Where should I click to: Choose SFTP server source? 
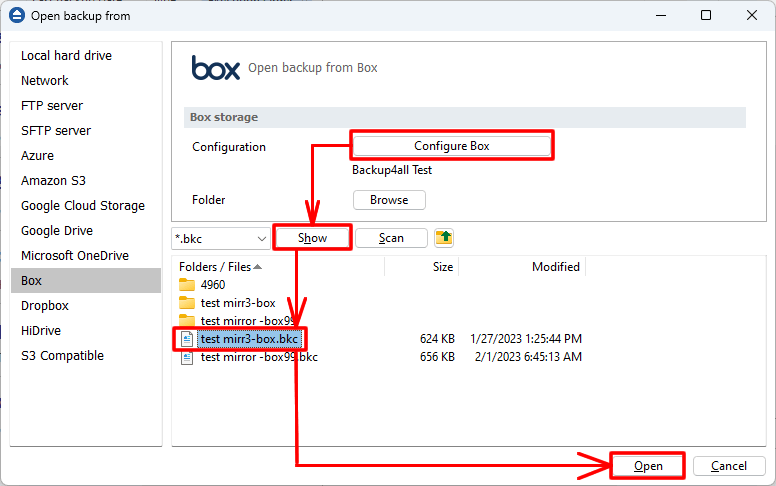pos(86,131)
